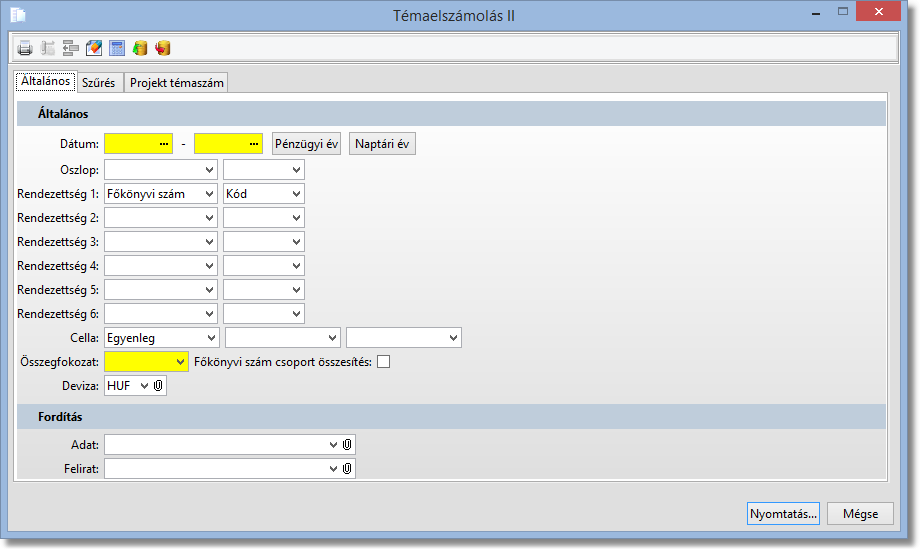Screen dimensions: 920x551
Task: Click the Nyomtatás... button
Action: tap(783, 514)
